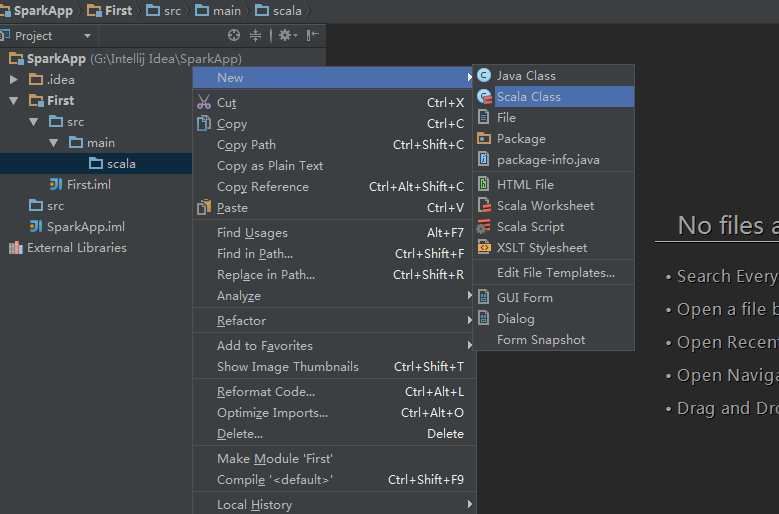Click the src breadcrumb in the navigation bar

point(163,10)
